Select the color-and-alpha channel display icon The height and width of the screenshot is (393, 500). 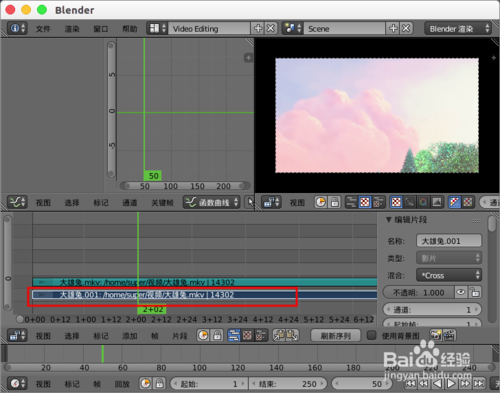(454, 202)
